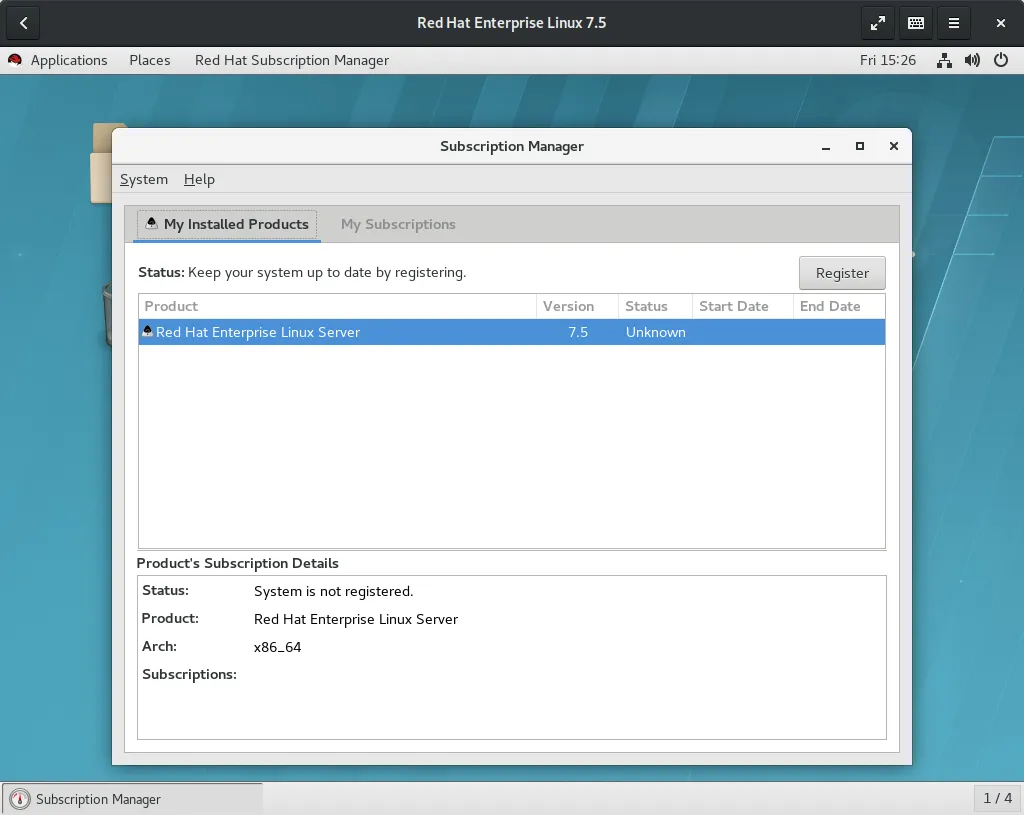The image size is (1024, 815).
Task: Open the Places menu
Action: pos(150,60)
